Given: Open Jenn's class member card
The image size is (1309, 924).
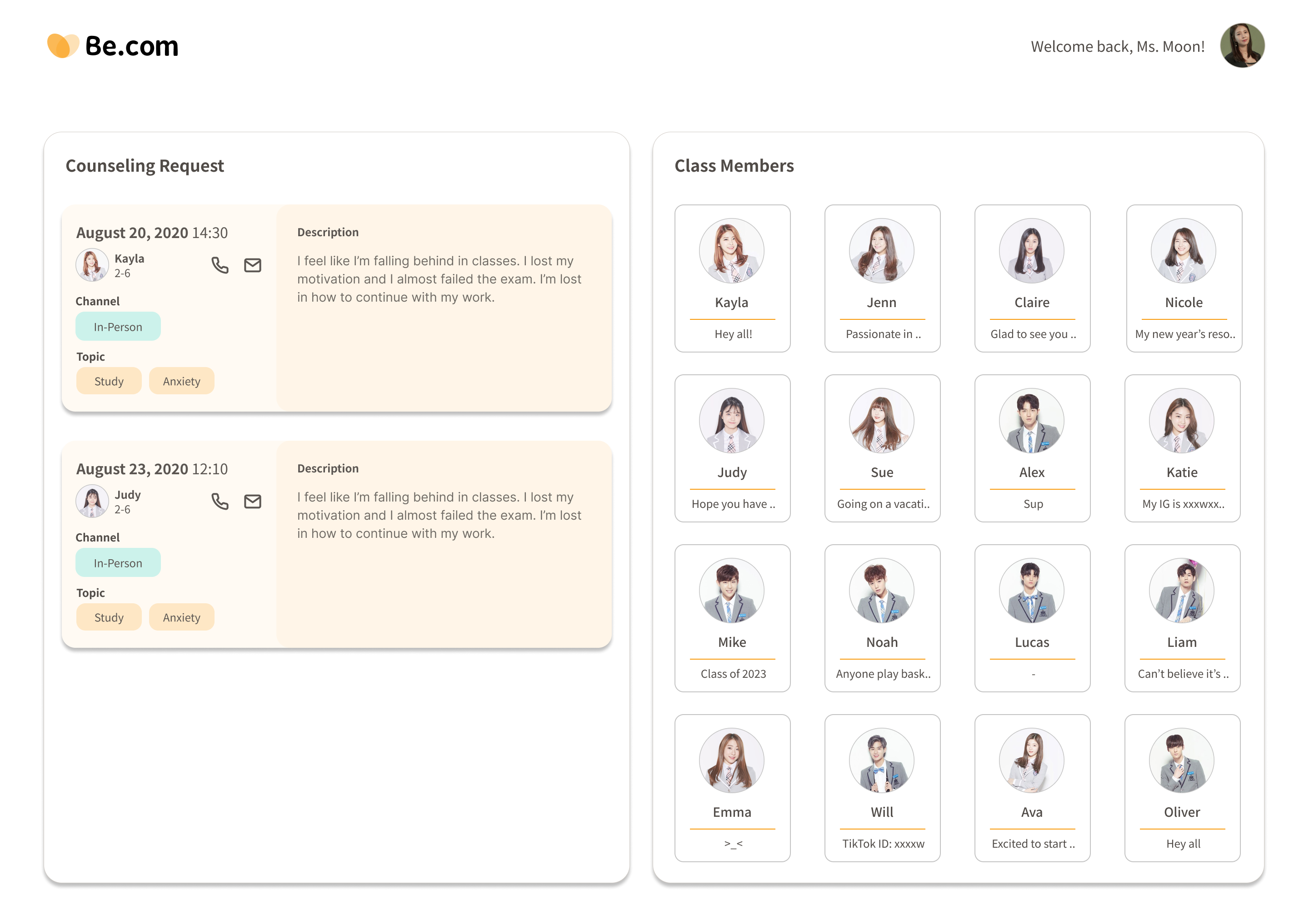Looking at the screenshot, I should pos(882,278).
